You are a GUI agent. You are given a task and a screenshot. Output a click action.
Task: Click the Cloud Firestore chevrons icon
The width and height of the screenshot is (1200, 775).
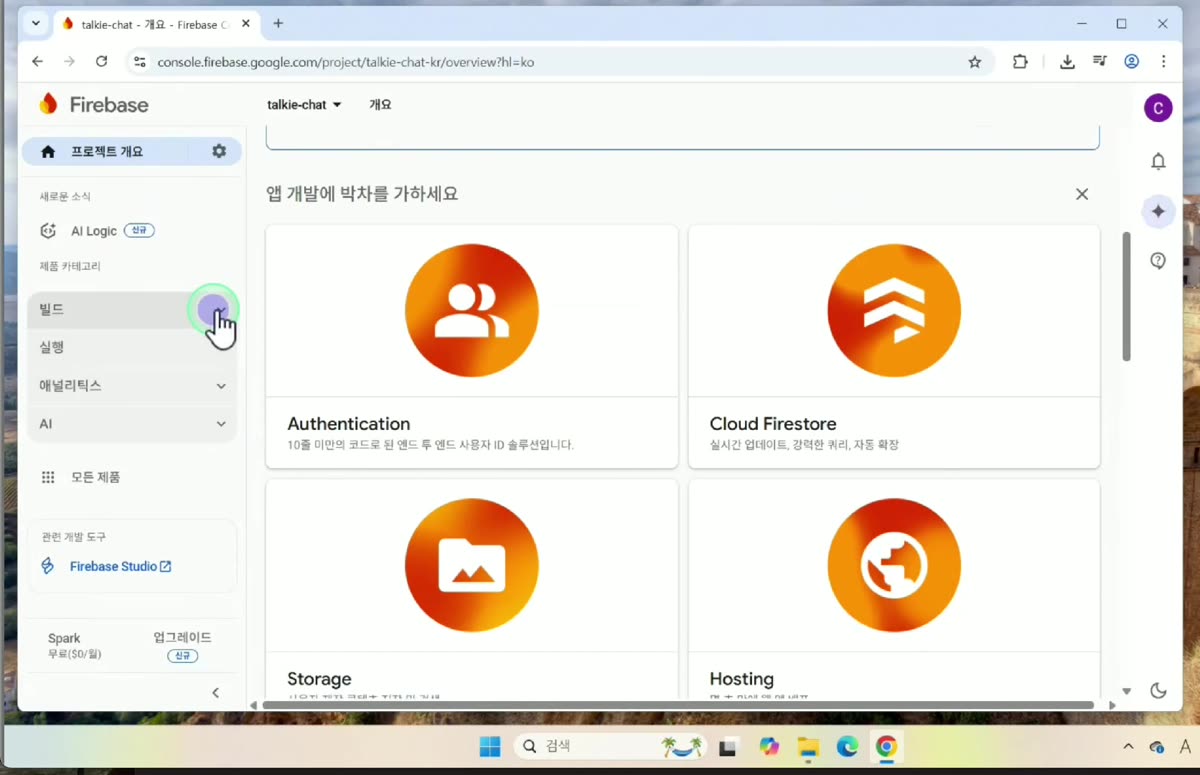(x=894, y=310)
